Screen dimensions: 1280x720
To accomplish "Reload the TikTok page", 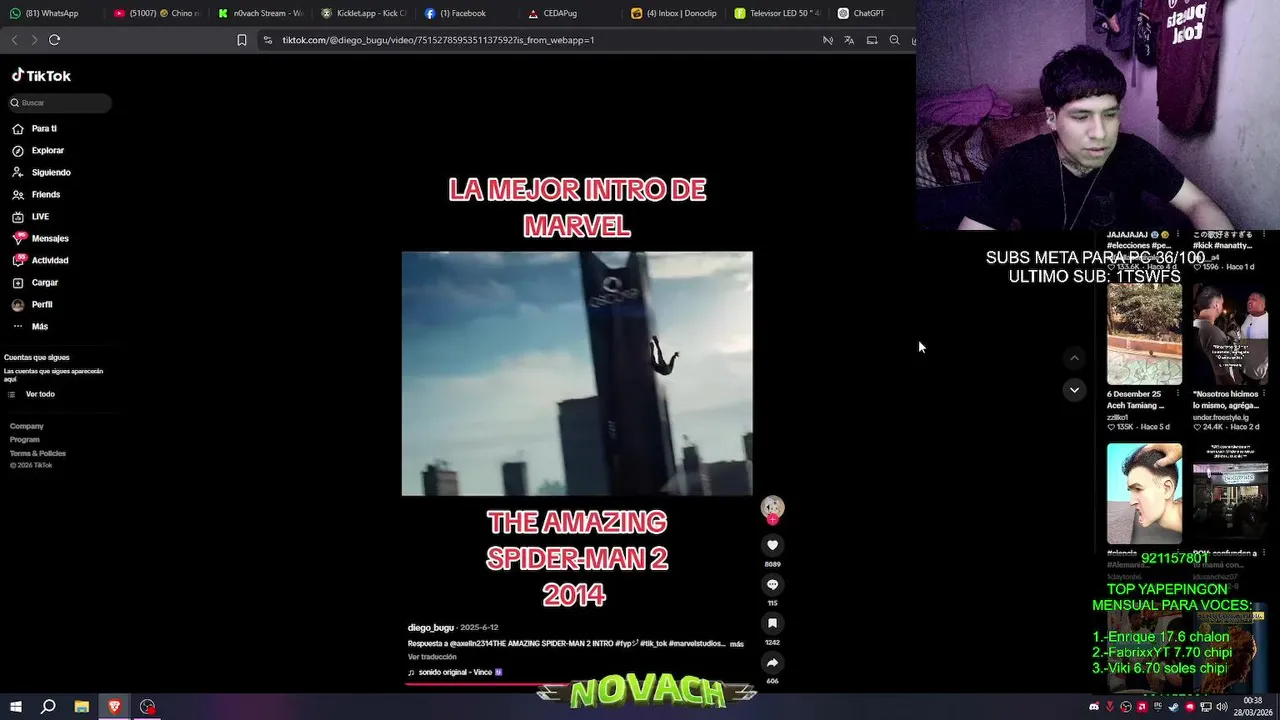I will coord(54,40).
